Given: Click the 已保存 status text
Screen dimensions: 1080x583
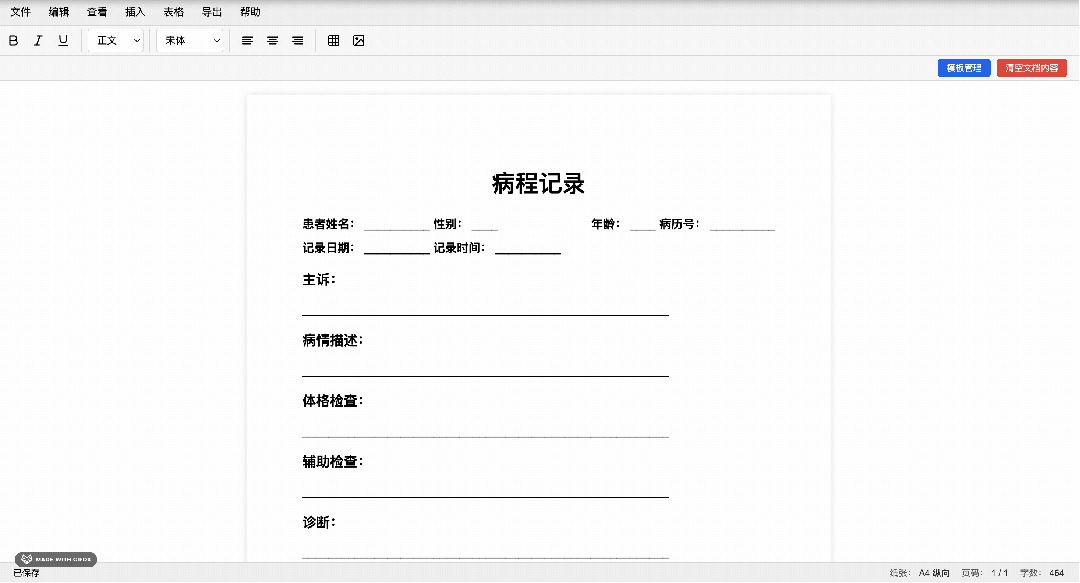Looking at the screenshot, I should (26, 573).
